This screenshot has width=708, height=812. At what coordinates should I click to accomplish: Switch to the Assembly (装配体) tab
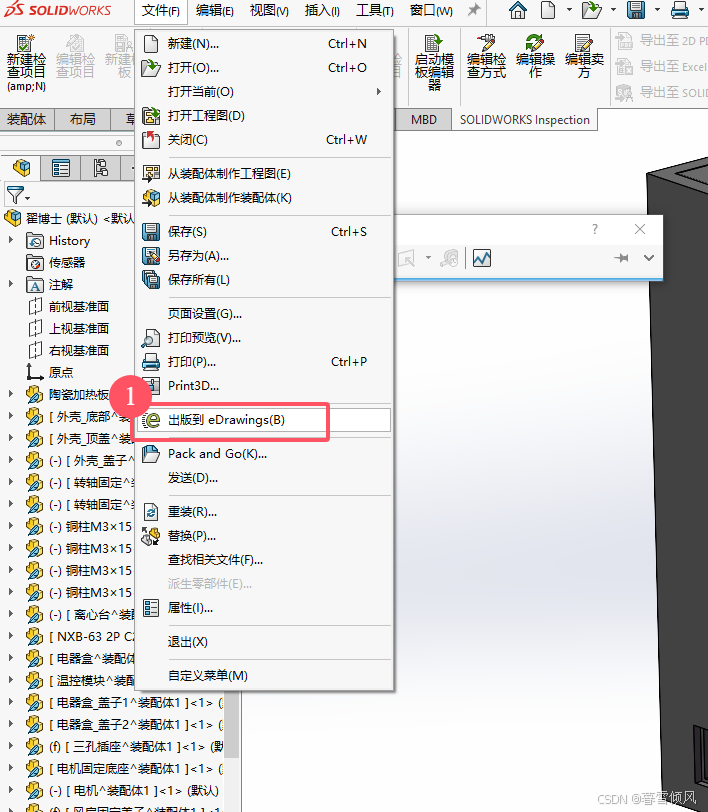pyautogui.click(x=26, y=120)
